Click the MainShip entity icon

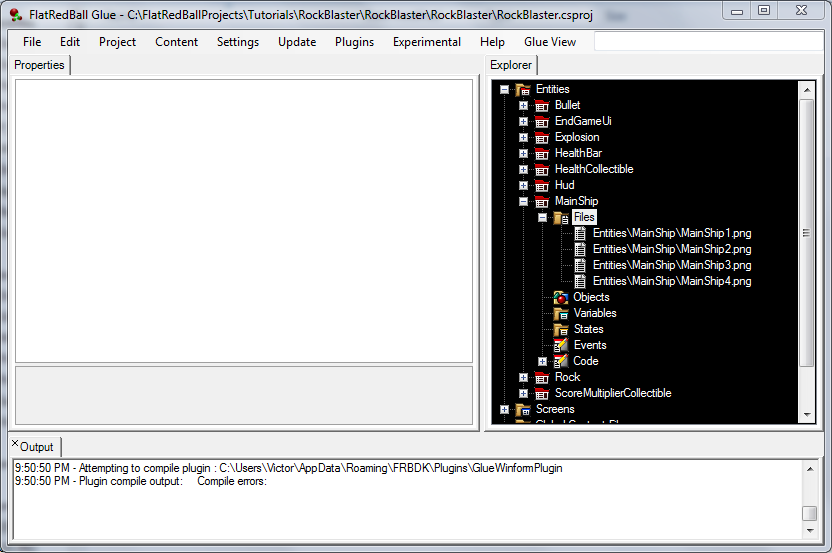click(542, 202)
